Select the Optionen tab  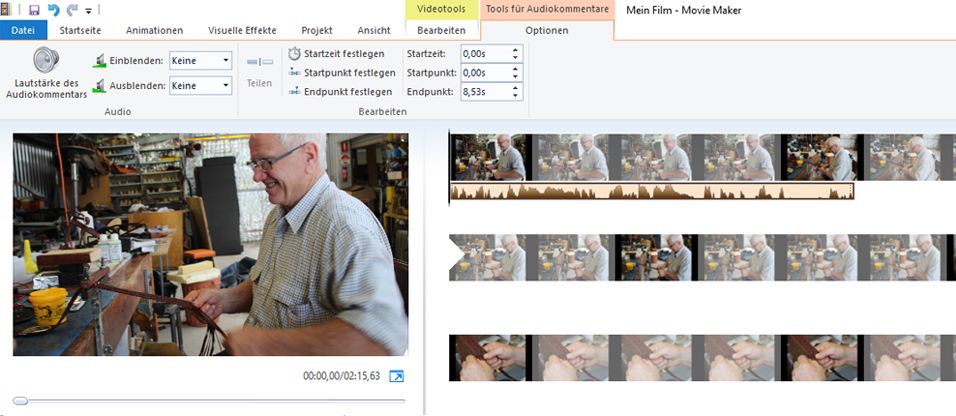tap(547, 30)
